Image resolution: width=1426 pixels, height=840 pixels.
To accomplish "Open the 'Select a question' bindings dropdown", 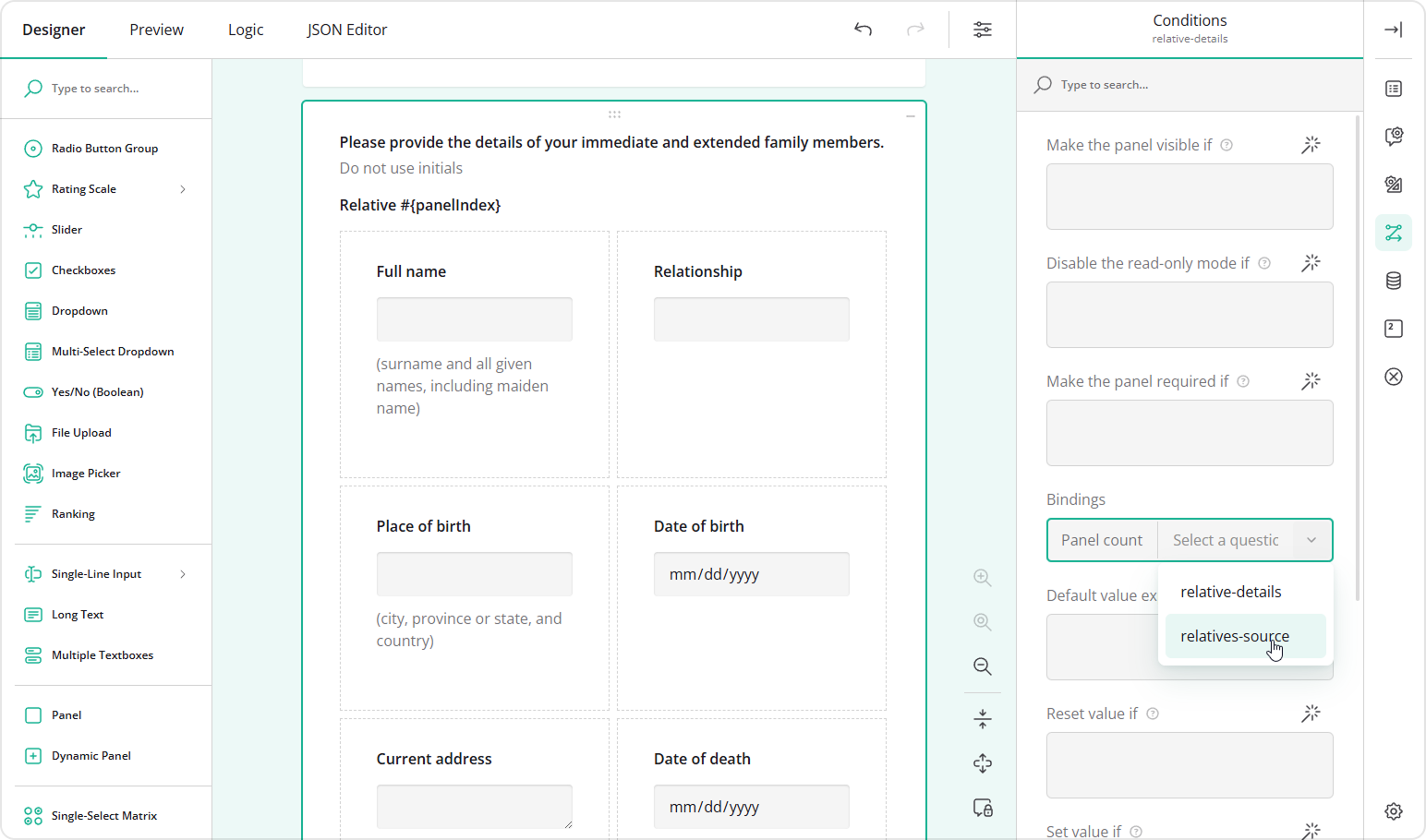I will (1244, 540).
